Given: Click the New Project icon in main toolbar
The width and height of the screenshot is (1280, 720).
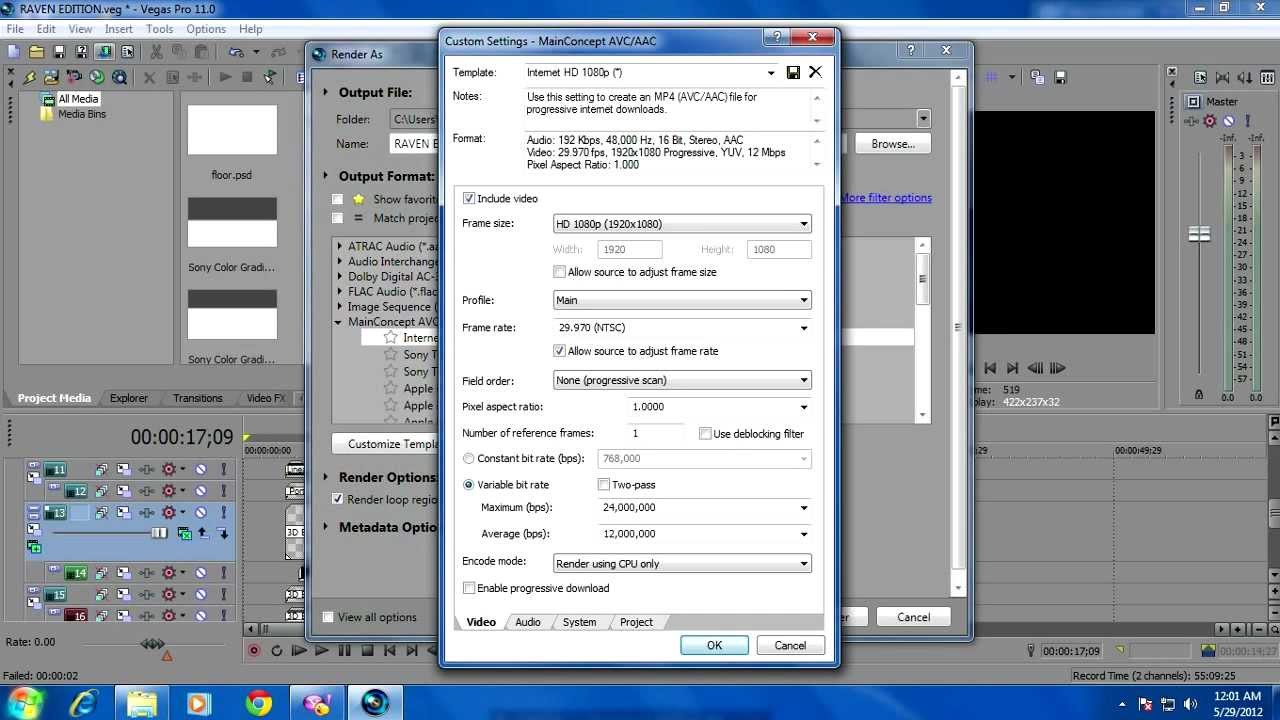Looking at the screenshot, I should [x=15, y=52].
